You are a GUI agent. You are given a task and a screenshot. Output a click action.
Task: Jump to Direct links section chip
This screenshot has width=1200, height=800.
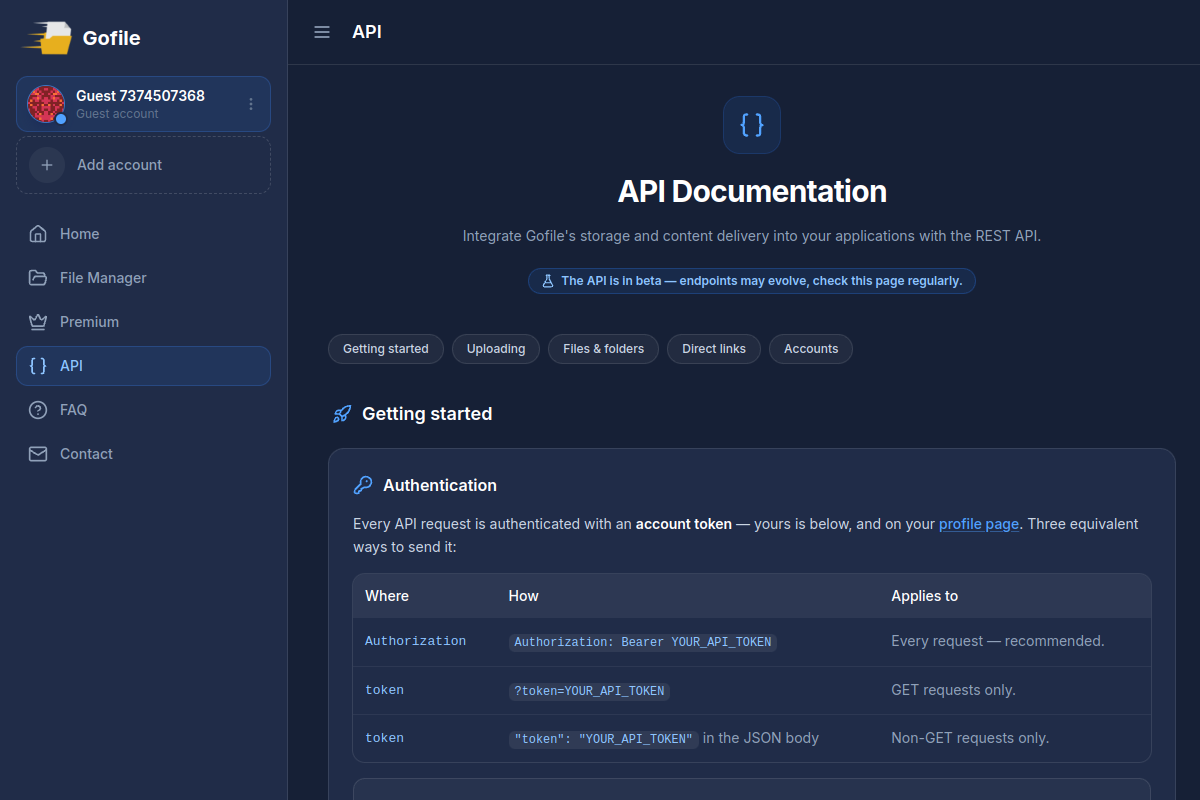(714, 349)
